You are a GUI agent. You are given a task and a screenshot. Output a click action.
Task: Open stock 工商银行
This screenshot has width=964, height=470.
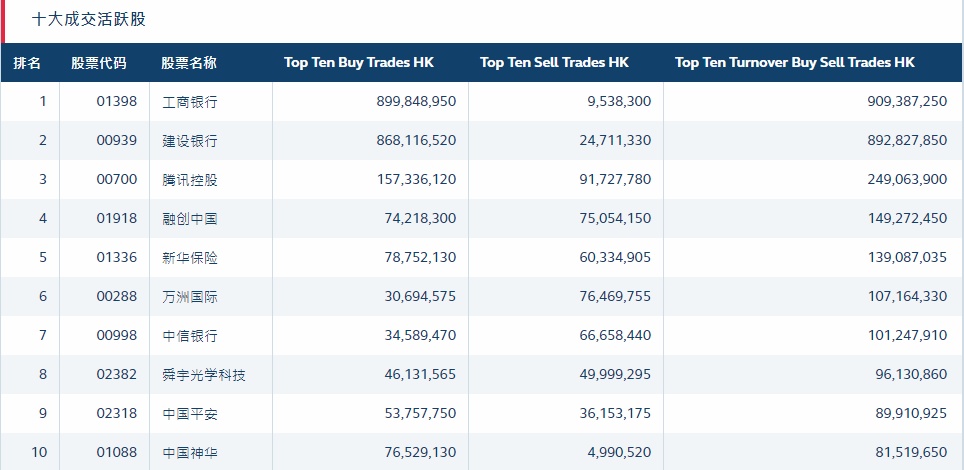coord(190,102)
